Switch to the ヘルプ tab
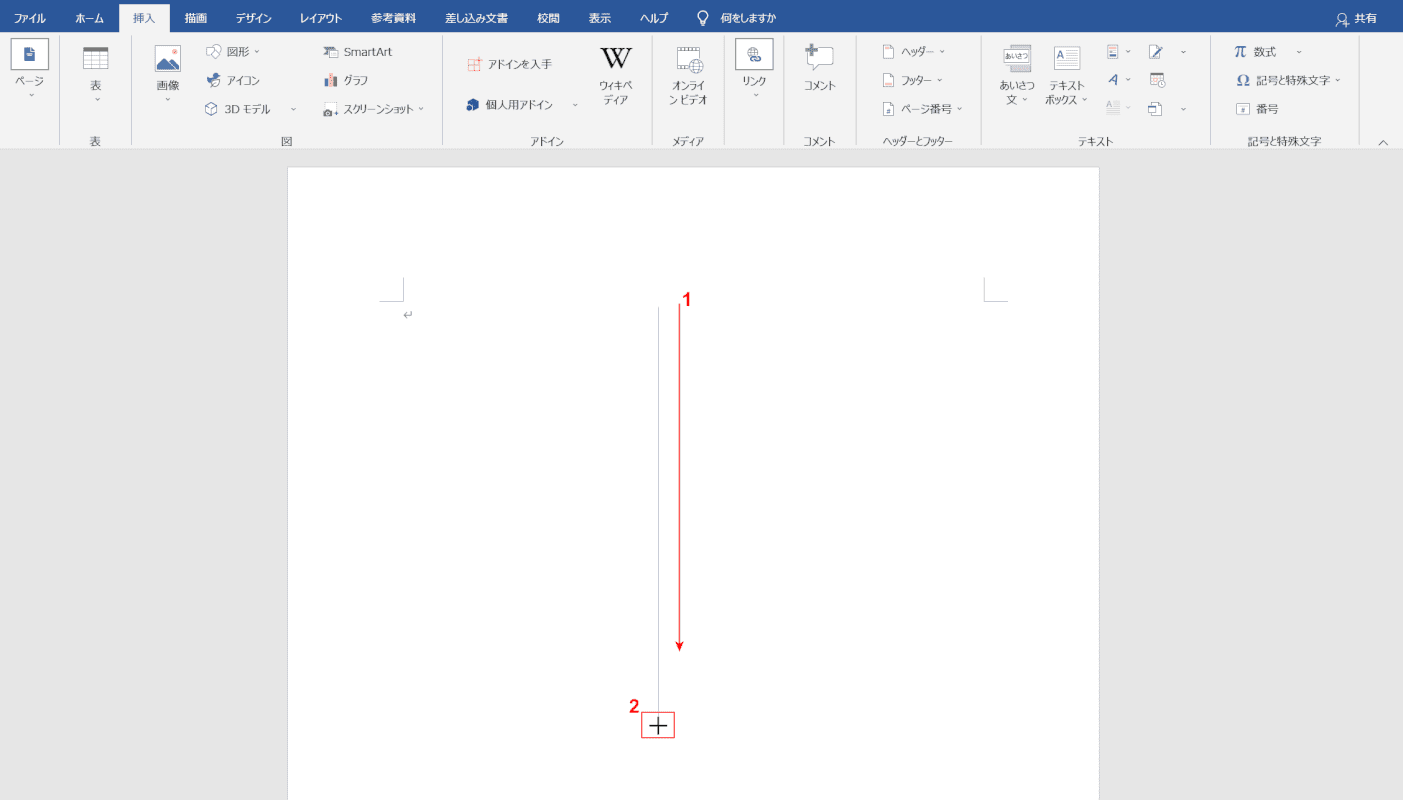The height and width of the screenshot is (800, 1403). [654, 18]
